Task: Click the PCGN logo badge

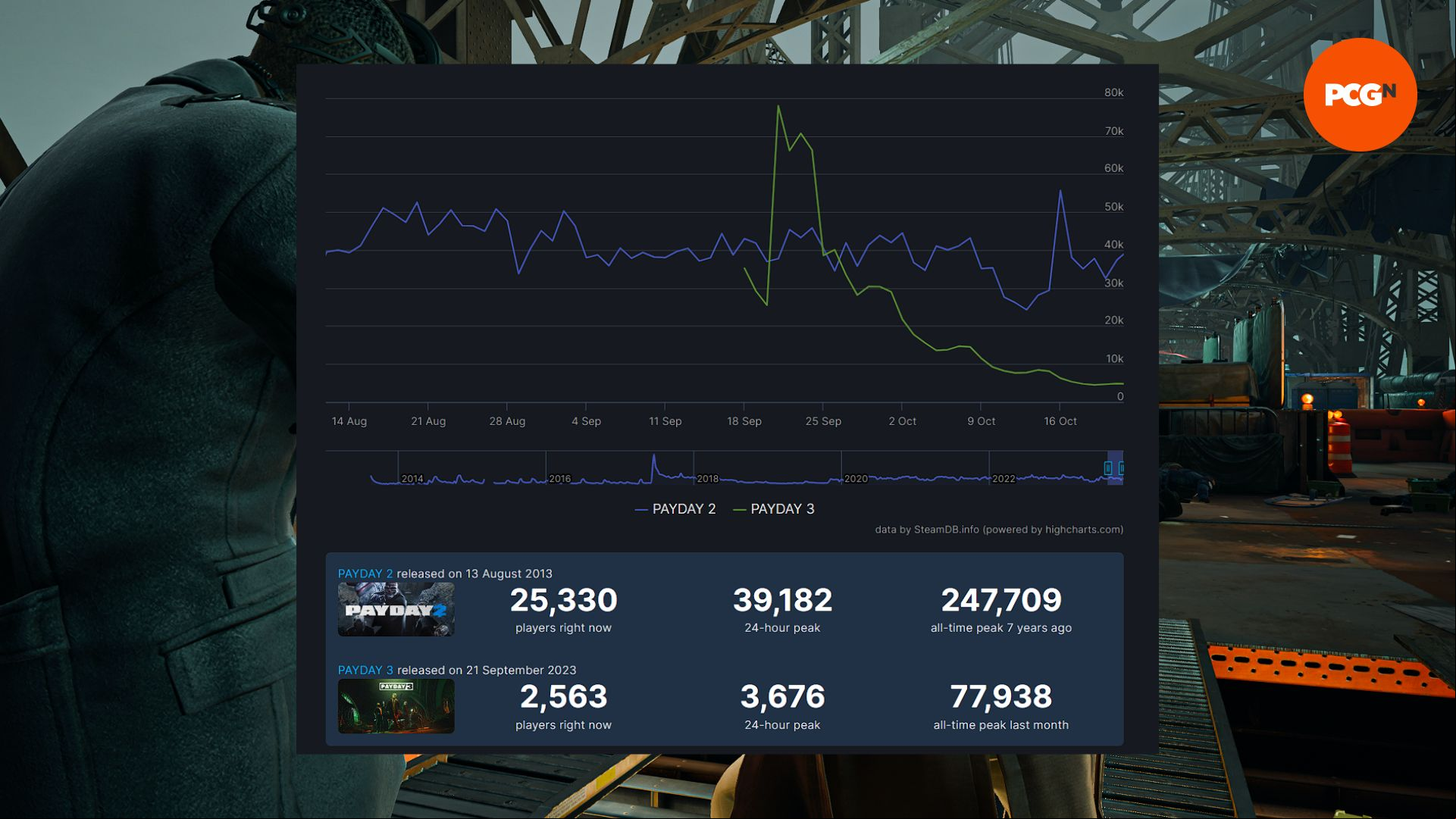Action: click(x=1360, y=95)
